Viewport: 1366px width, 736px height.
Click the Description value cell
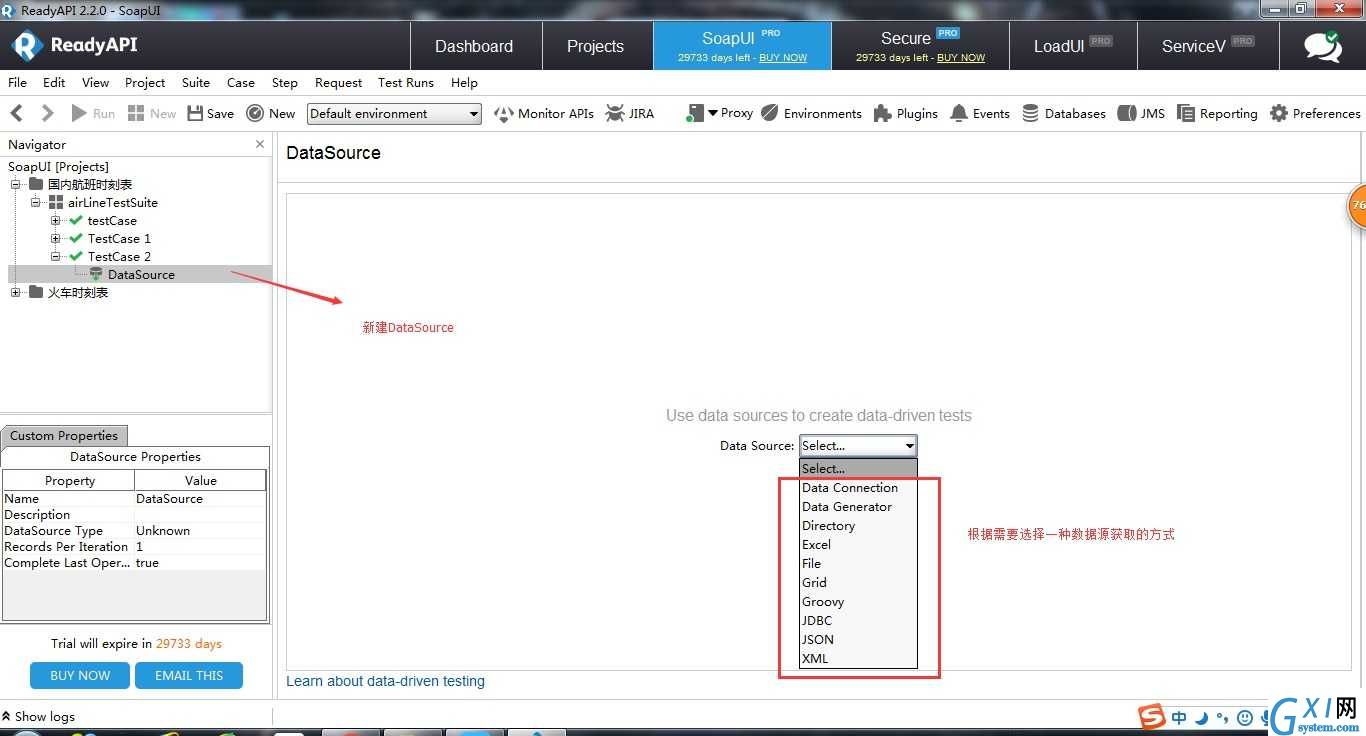200,514
